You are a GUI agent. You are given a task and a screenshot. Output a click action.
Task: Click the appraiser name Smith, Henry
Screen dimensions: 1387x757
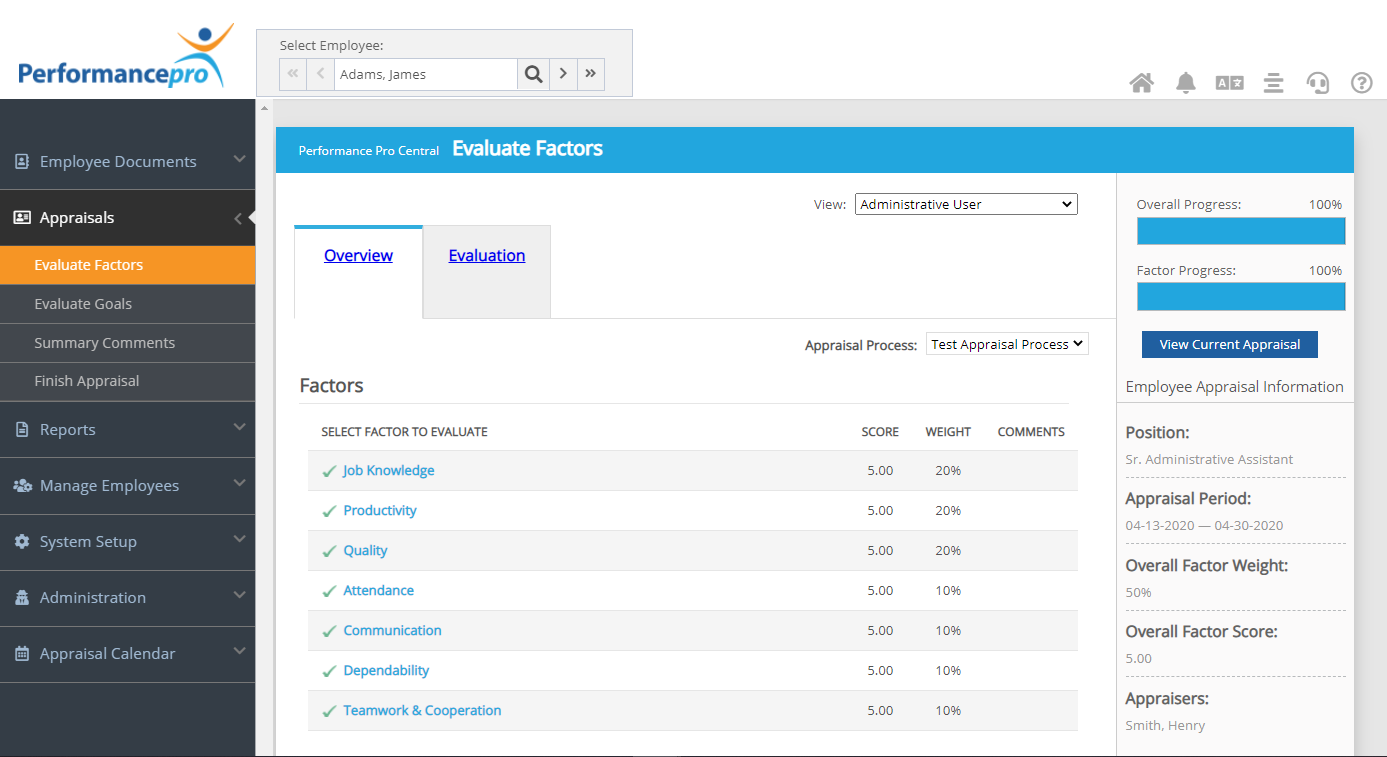(x=1165, y=726)
